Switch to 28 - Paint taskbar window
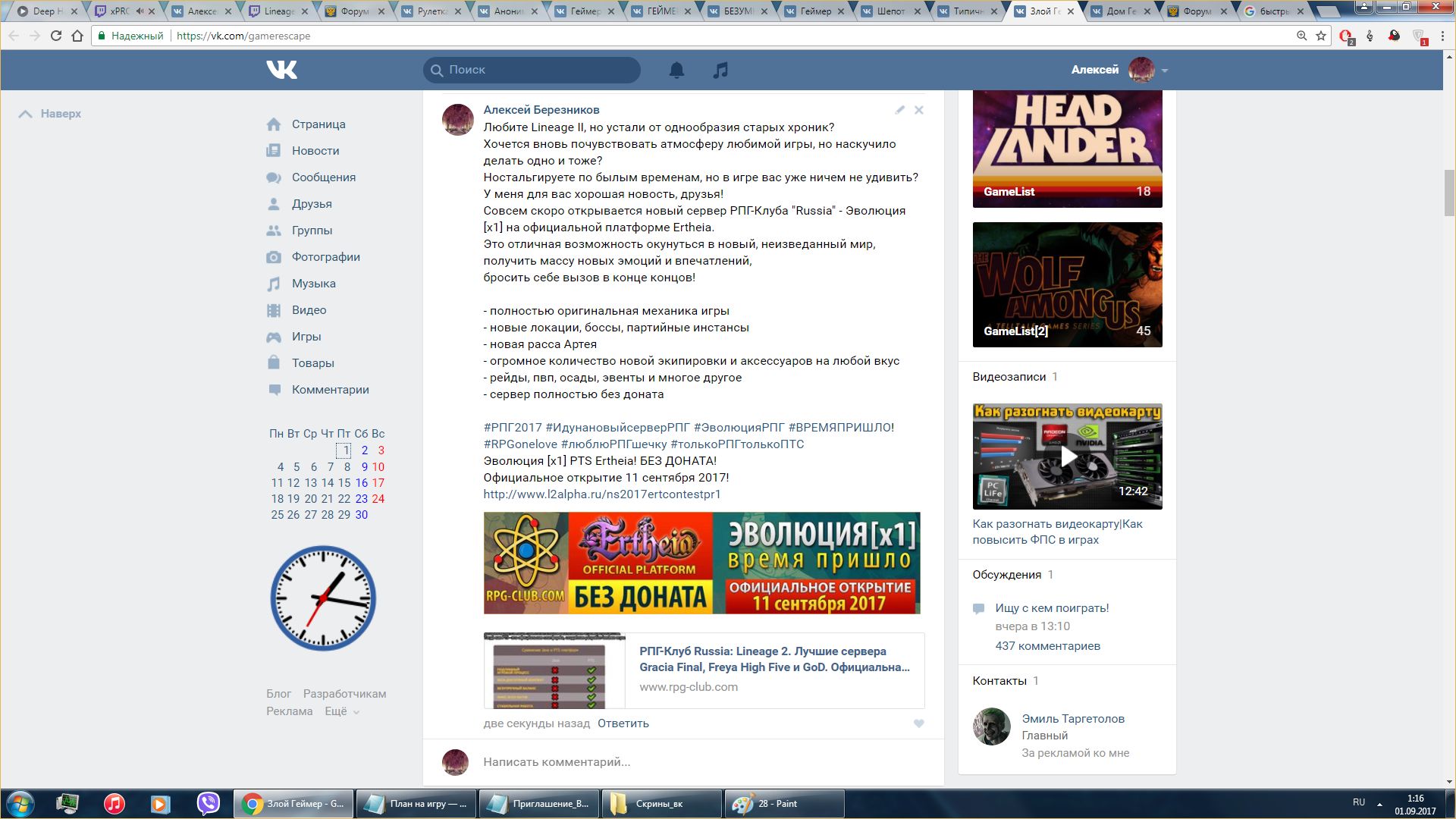This screenshot has width=1456, height=819. tap(784, 804)
